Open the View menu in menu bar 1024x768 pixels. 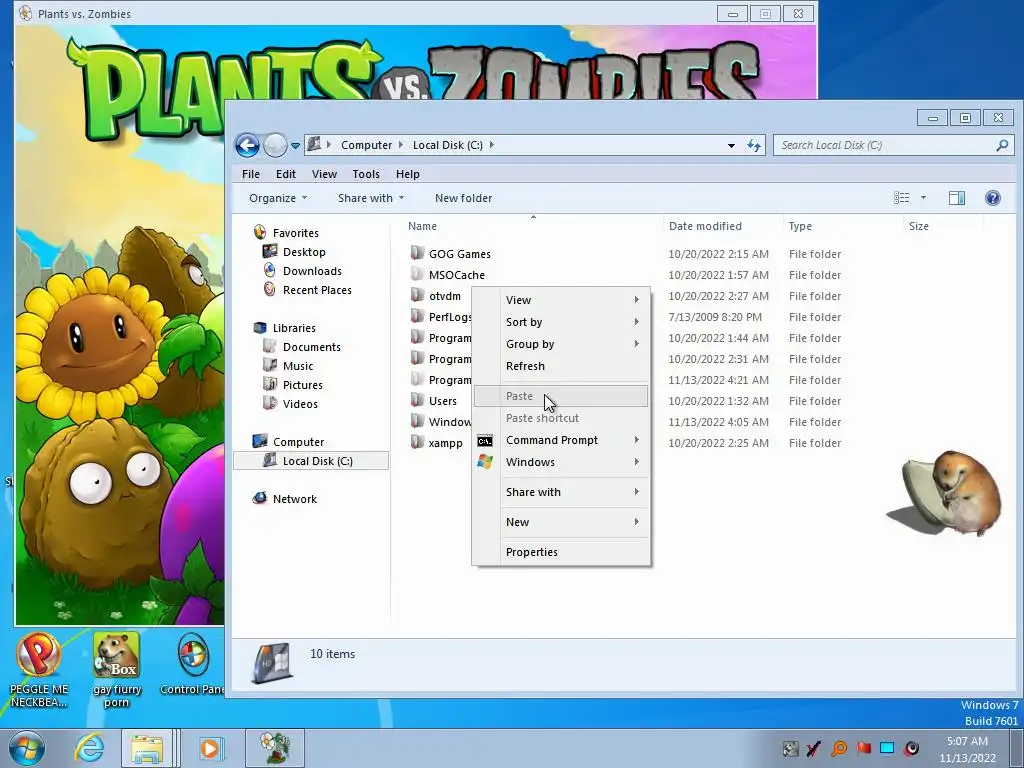tap(324, 174)
